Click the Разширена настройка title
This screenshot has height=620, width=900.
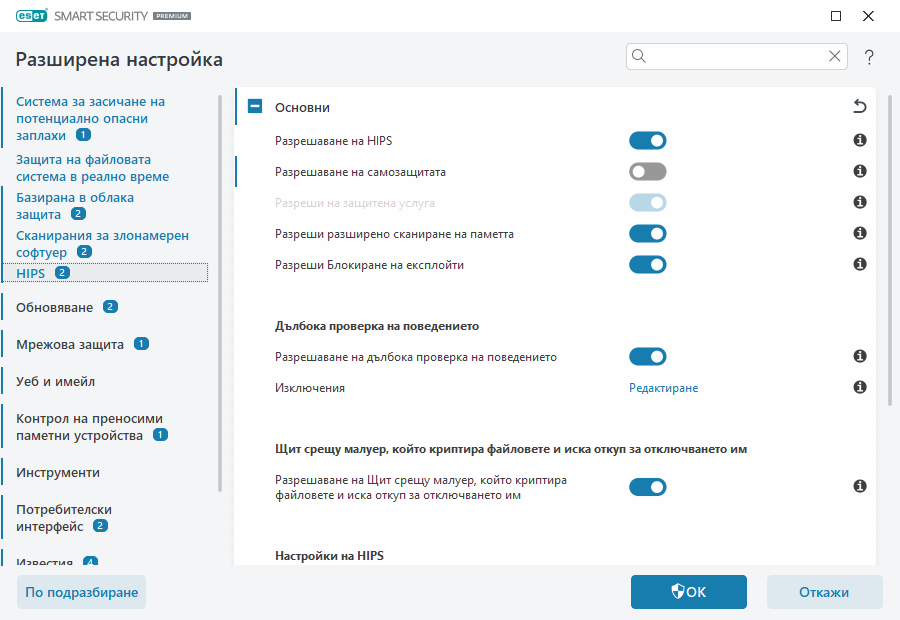tap(119, 60)
